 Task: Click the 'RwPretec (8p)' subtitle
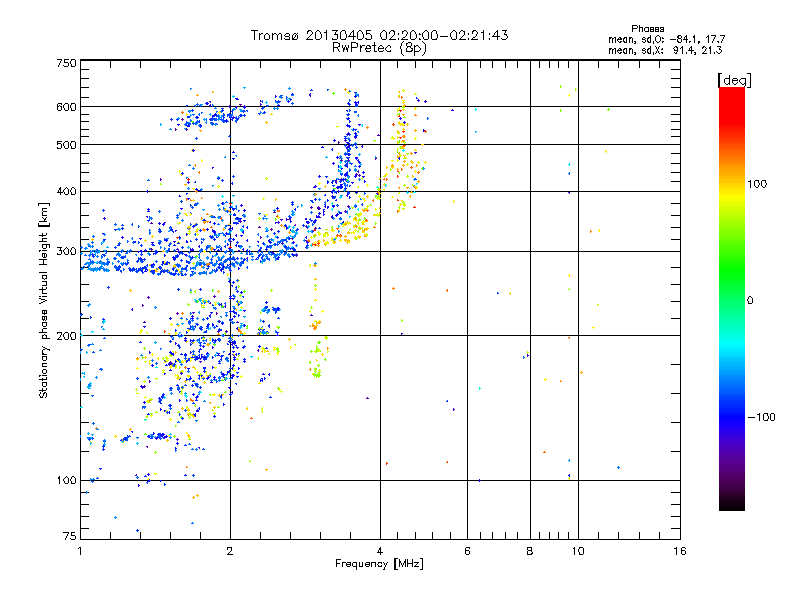(379, 48)
